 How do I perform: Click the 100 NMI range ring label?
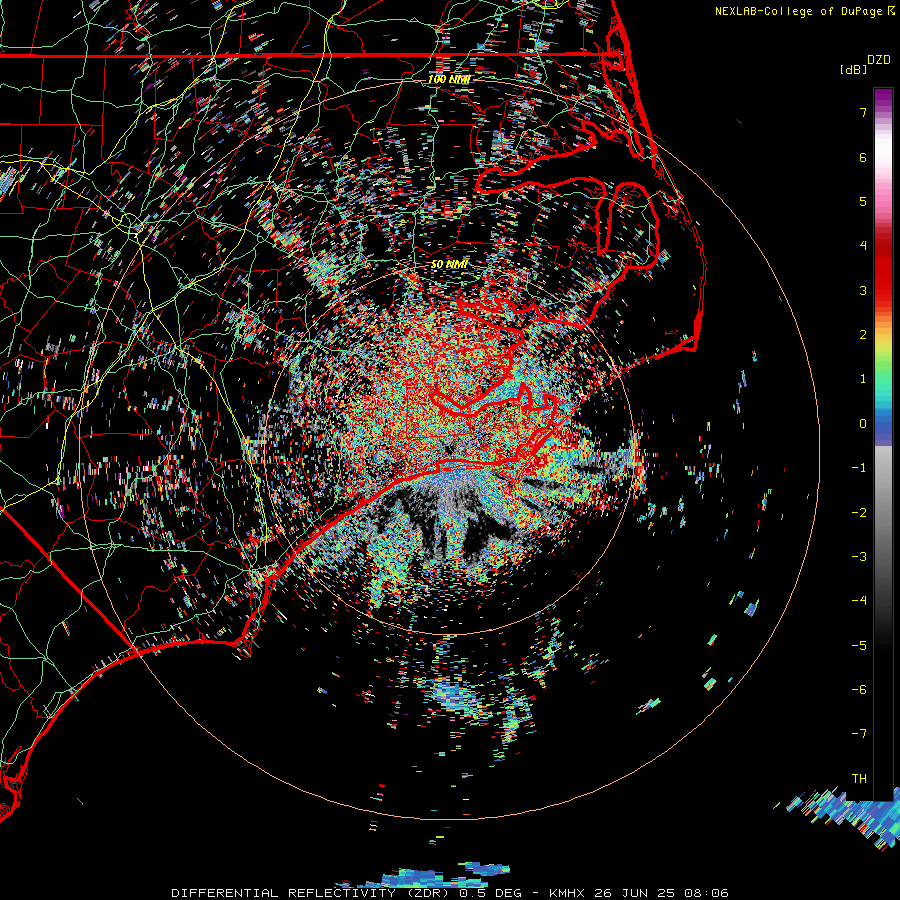[x=449, y=79]
